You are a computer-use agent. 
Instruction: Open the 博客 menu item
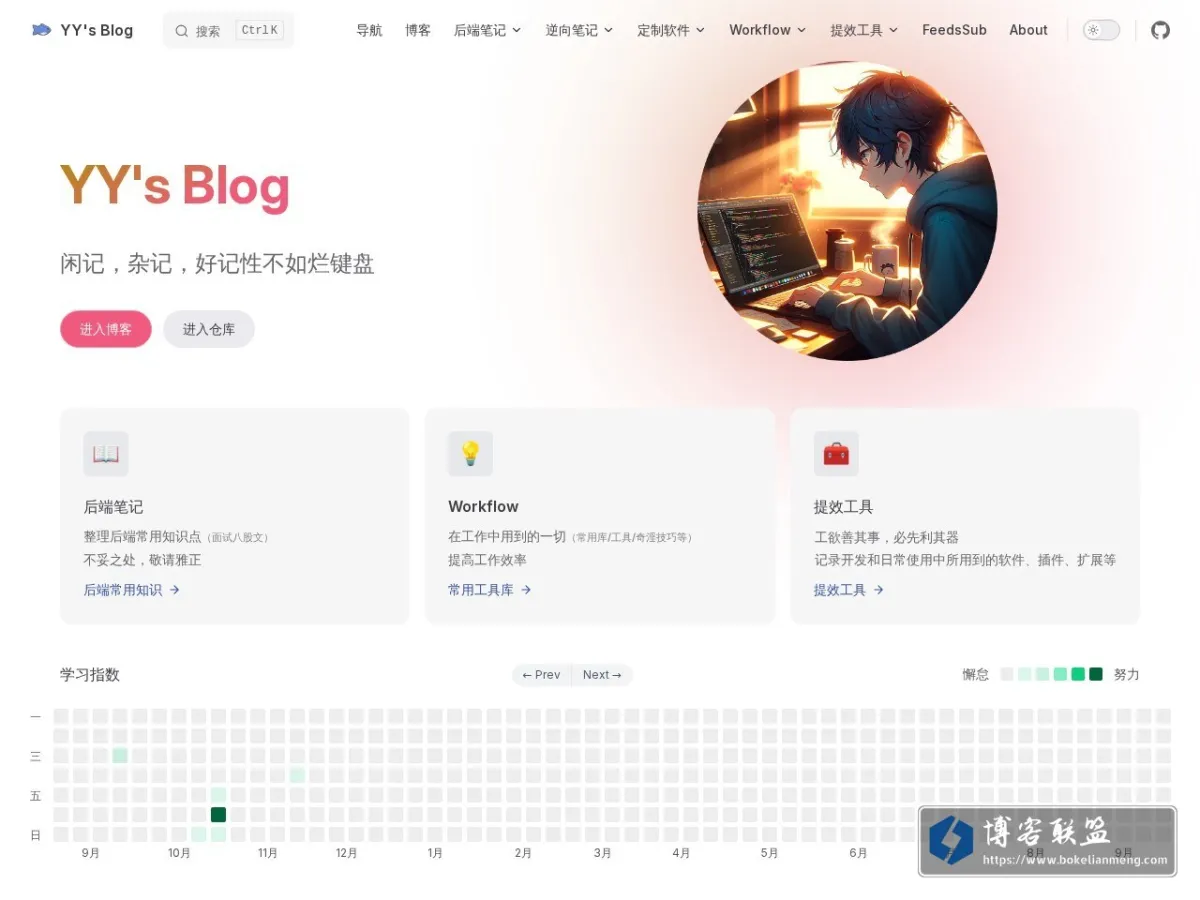coord(418,30)
